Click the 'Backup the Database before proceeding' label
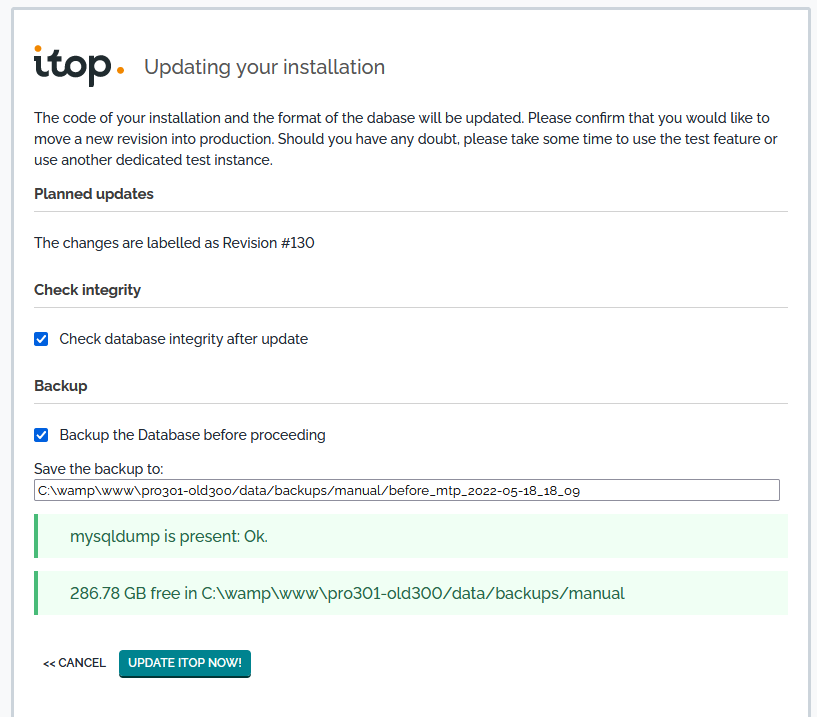Screen dimensions: 817x717 [x=192, y=435]
